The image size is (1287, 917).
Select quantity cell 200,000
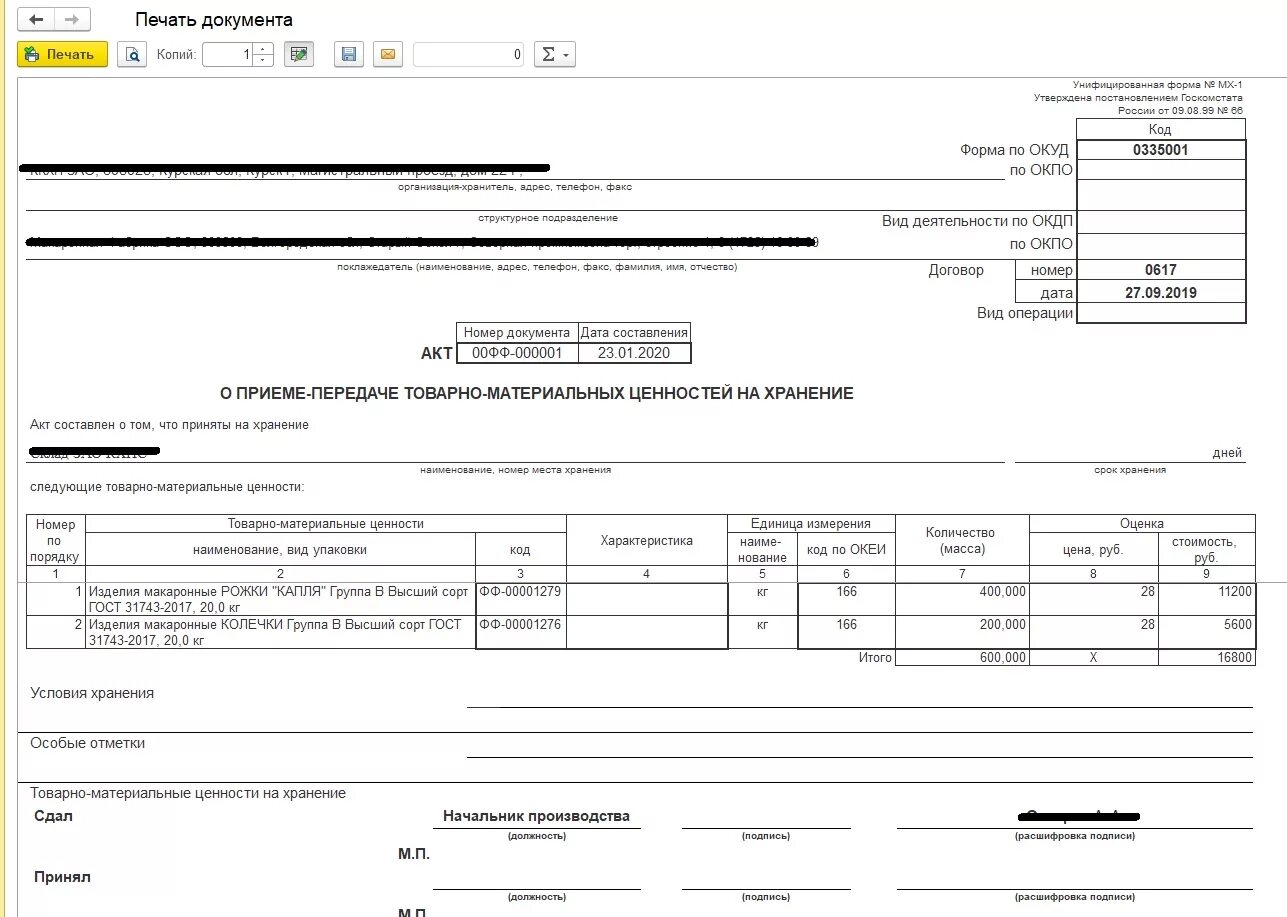tap(962, 632)
